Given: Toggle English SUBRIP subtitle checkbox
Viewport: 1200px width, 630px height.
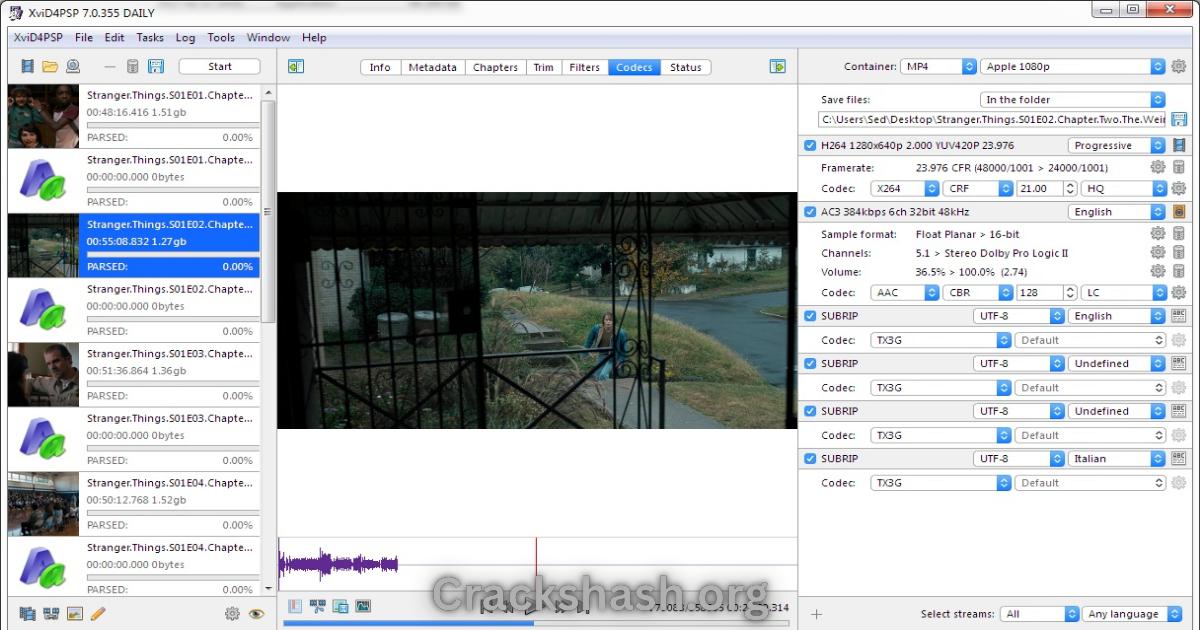Looking at the screenshot, I should point(810,316).
